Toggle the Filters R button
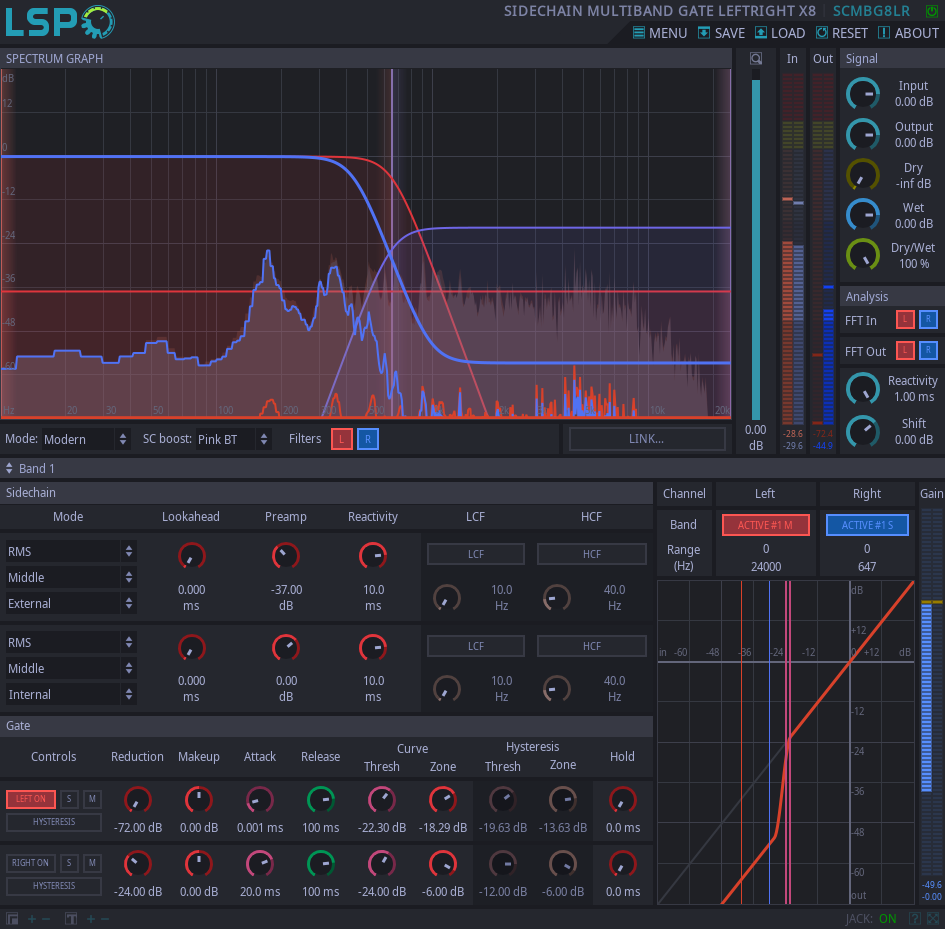945x929 pixels. [x=368, y=439]
